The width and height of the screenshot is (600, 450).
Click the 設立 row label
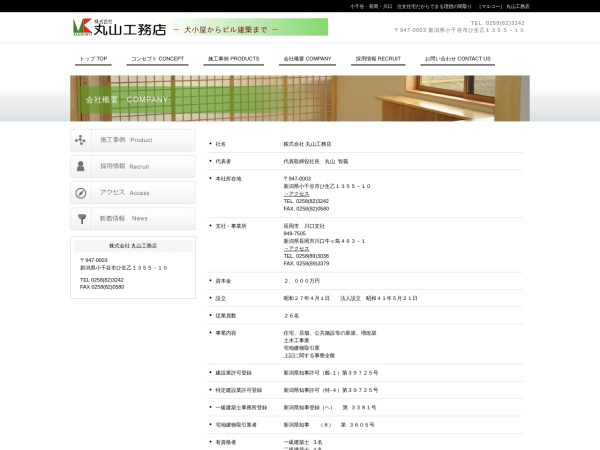220,298
